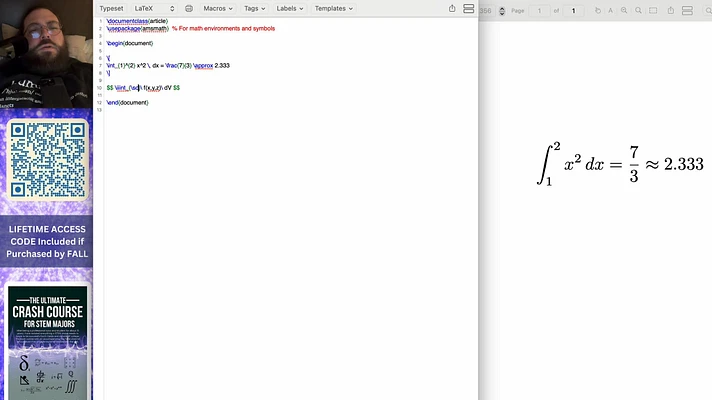
Task: Click the \begin{document} line
Action: tap(130, 43)
